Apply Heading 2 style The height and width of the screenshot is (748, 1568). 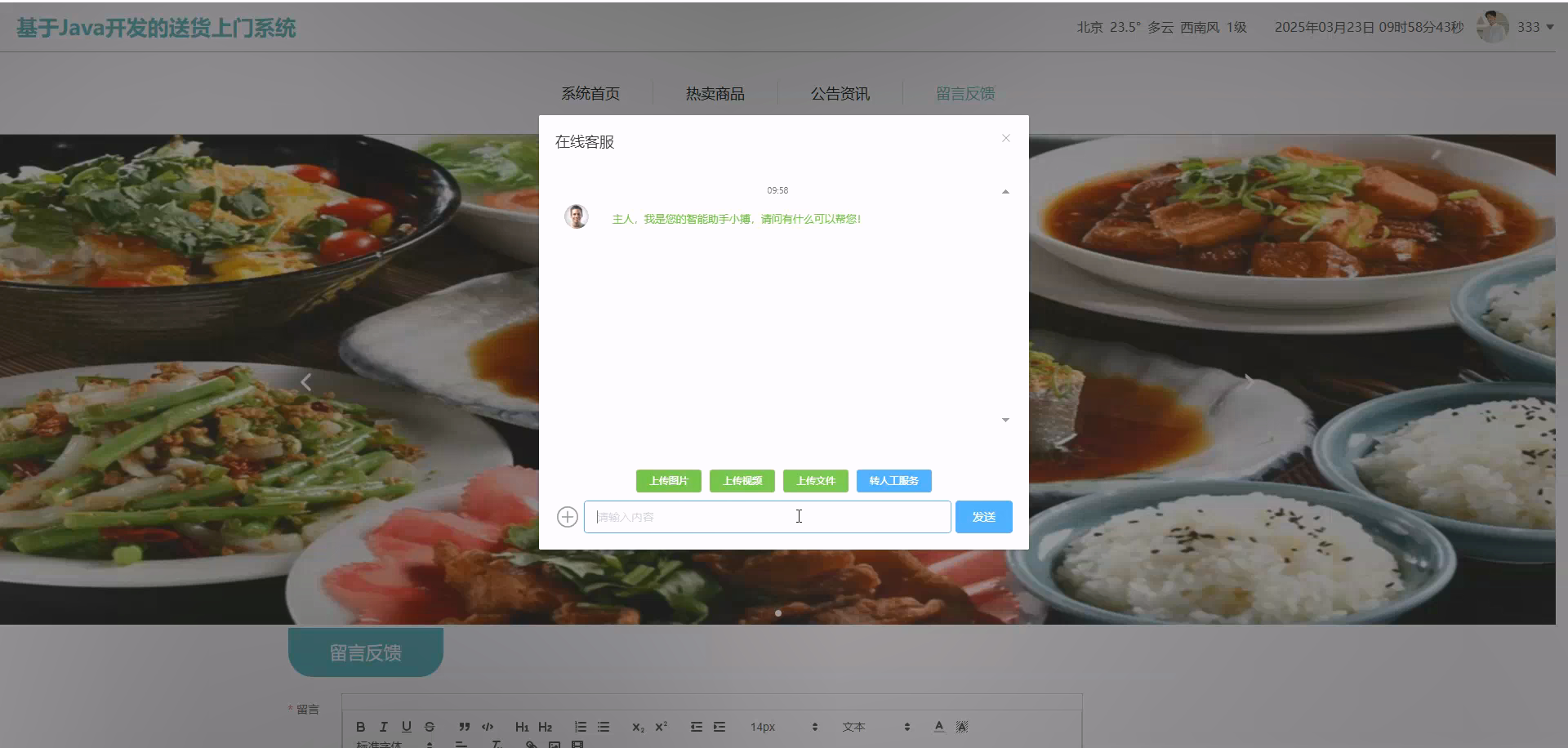[x=546, y=727]
